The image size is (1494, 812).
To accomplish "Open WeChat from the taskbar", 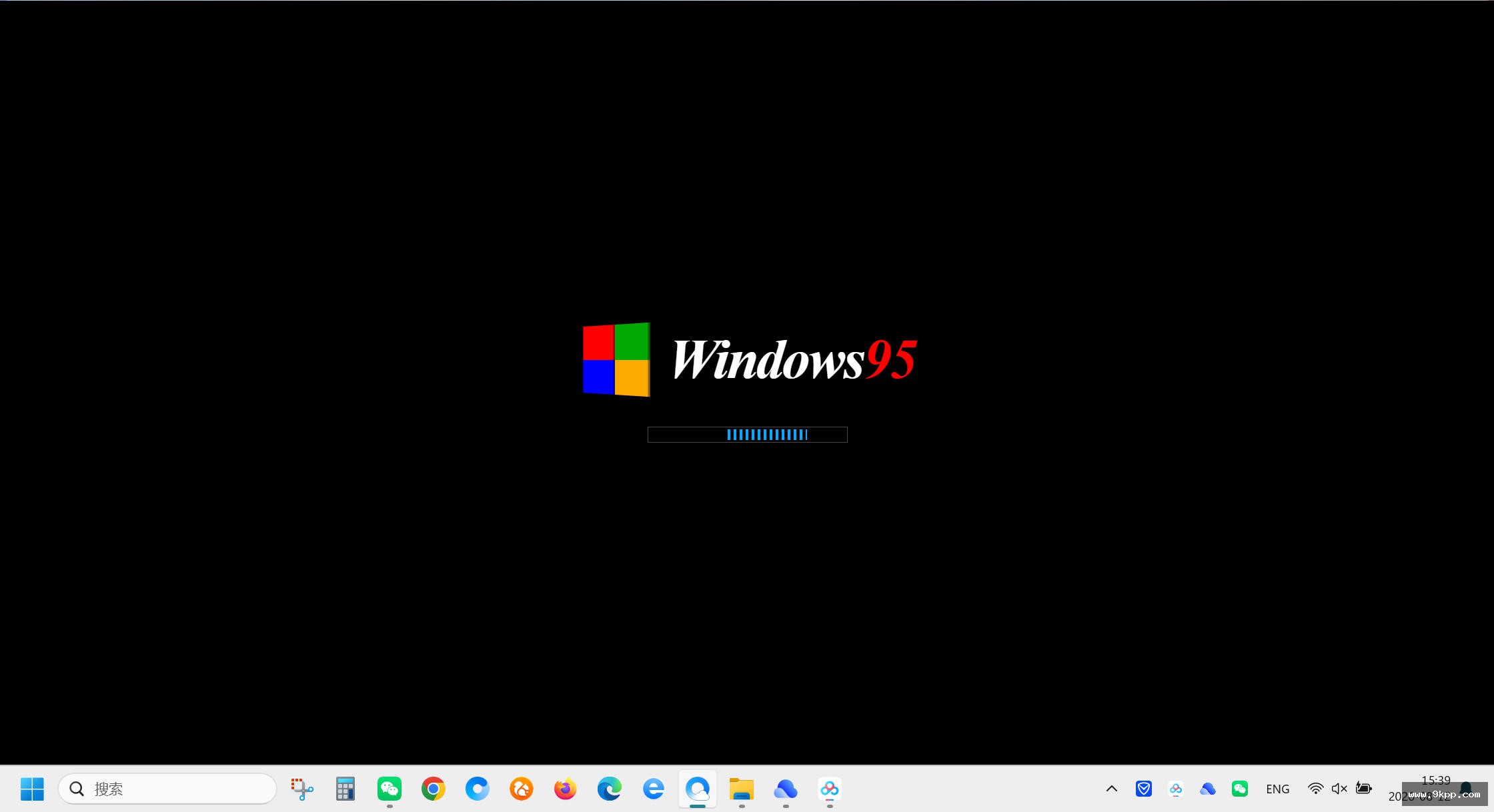I will point(390,789).
